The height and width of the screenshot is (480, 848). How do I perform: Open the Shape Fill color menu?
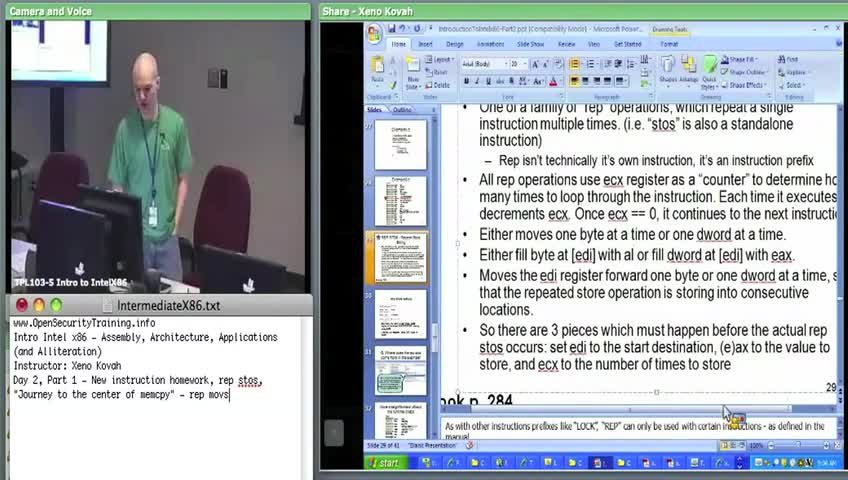(x=741, y=59)
